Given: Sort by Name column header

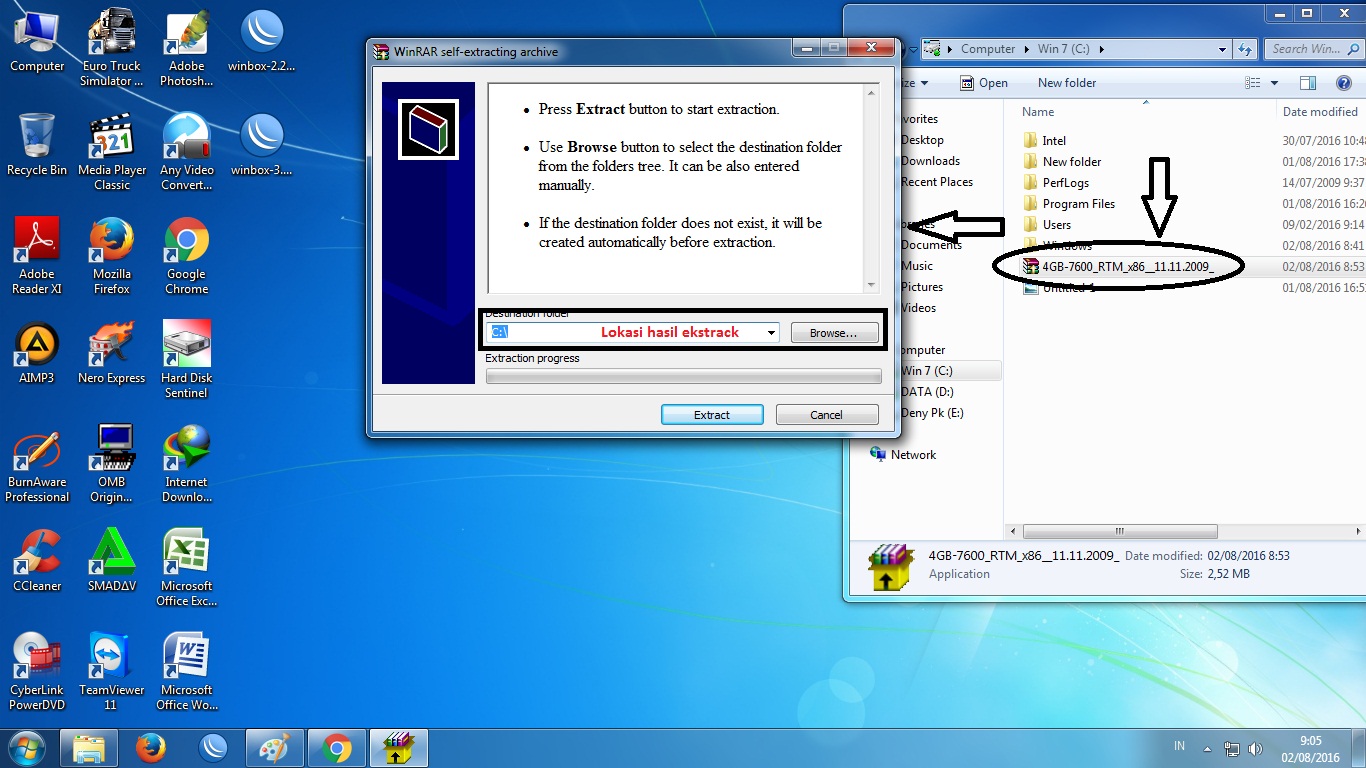Looking at the screenshot, I should click(1038, 112).
